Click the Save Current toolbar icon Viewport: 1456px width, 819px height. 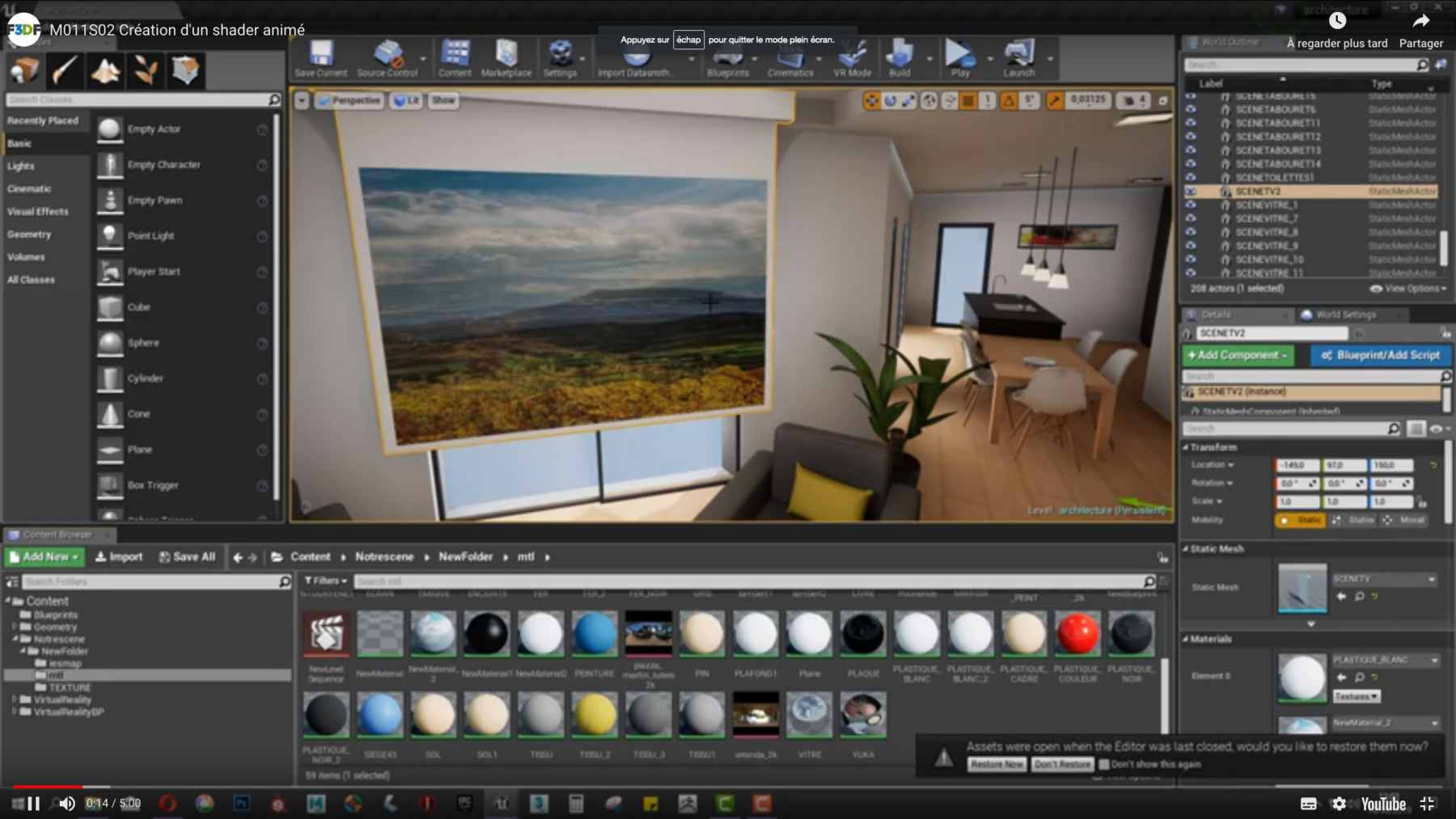click(x=320, y=58)
